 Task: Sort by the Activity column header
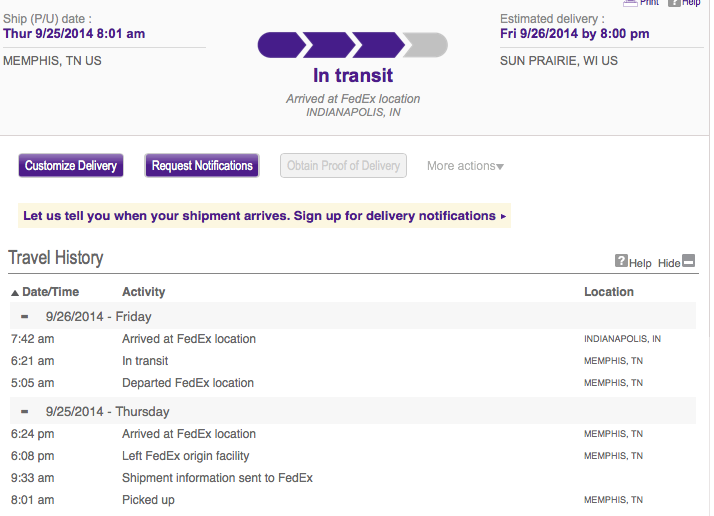143,292
